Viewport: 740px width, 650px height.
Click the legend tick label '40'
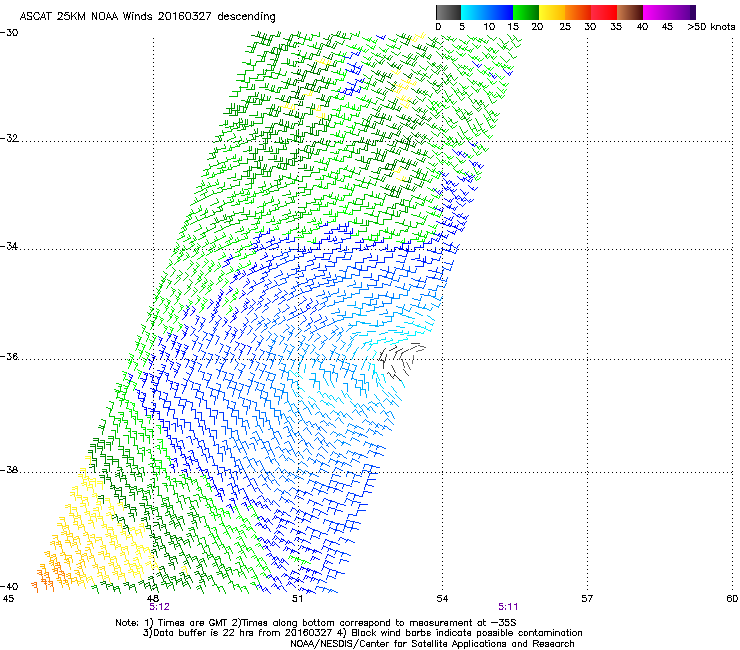click(642, 27)
